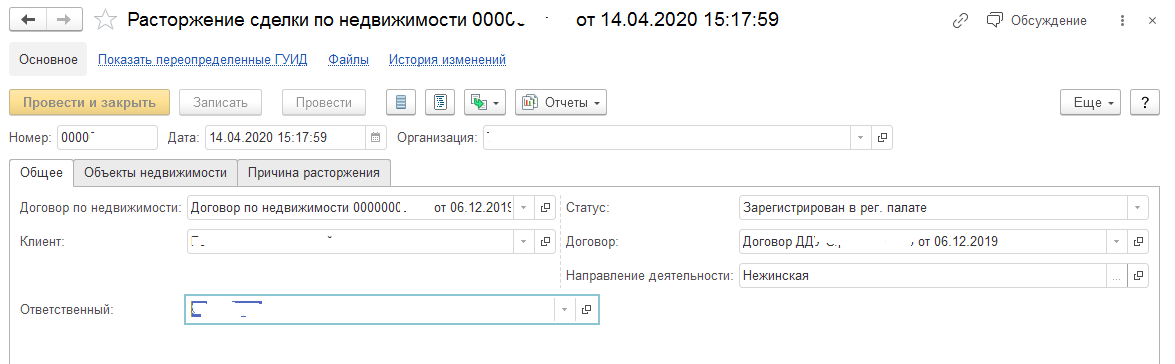The width and height of the screenshot is (1175, 364).
Task: Edit the Дата field value
Action: (286, 138)
